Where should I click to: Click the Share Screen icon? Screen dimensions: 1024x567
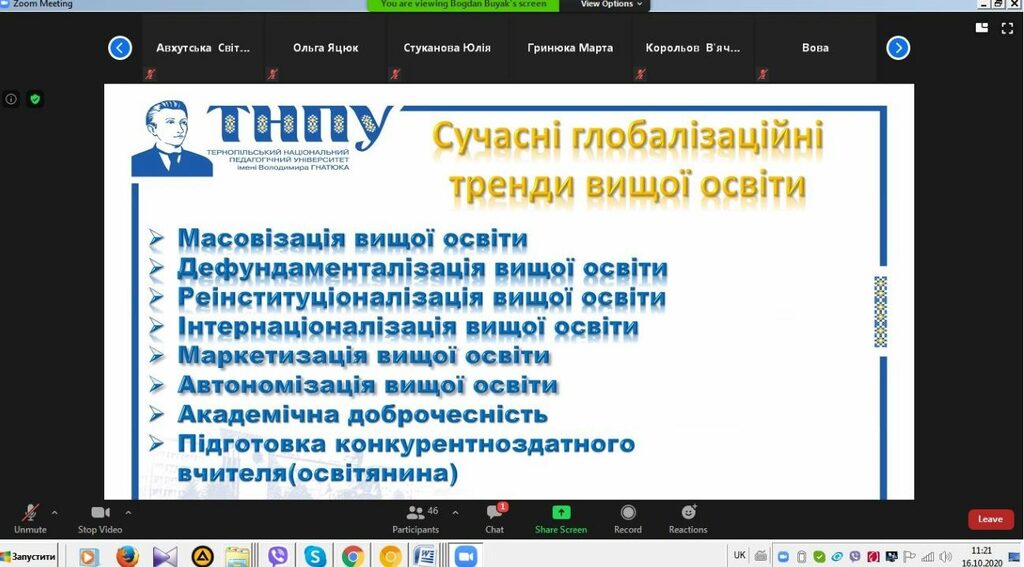click(x=561, y=513)
